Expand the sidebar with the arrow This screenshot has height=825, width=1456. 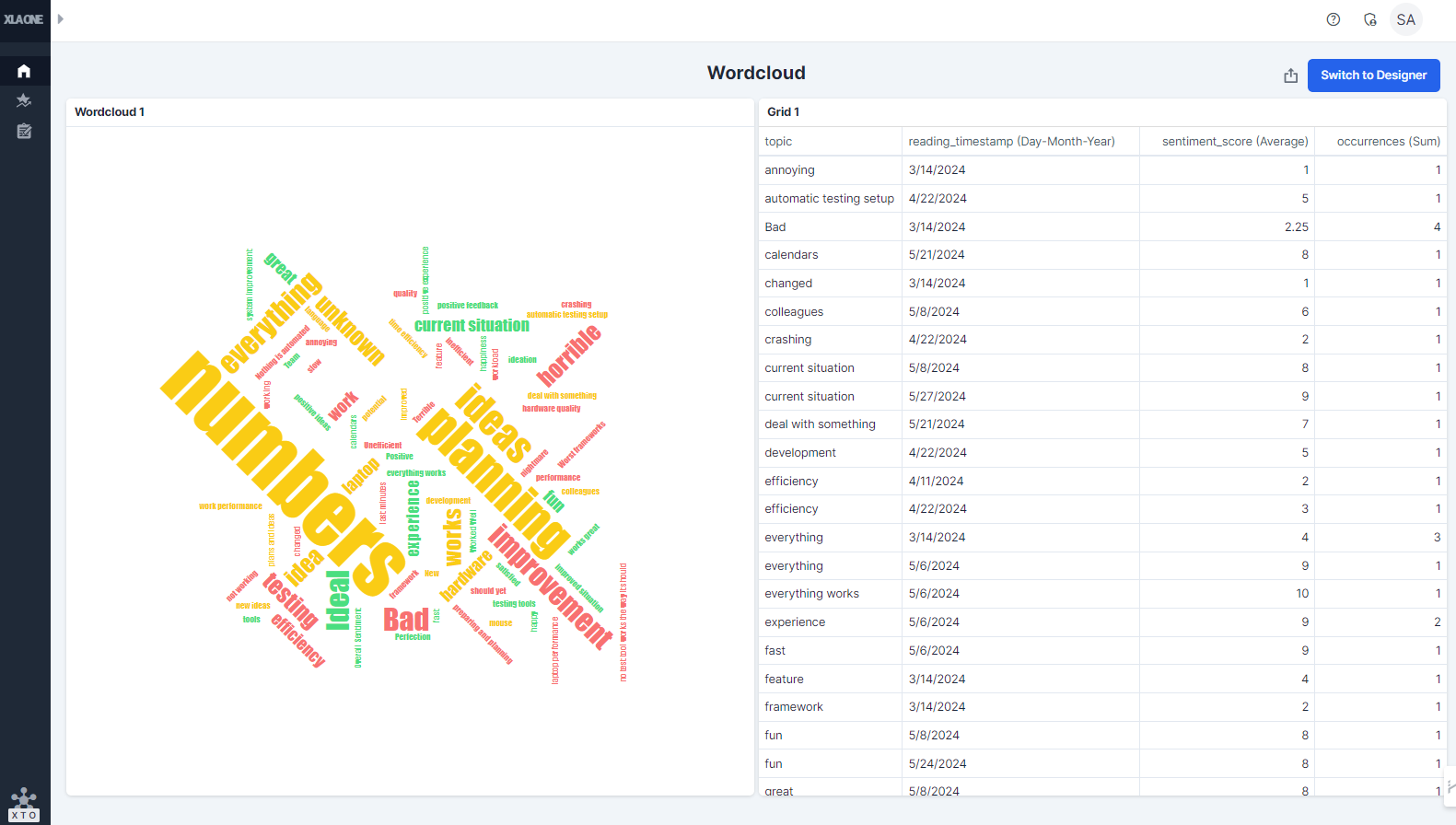click(x=61, y=18)
